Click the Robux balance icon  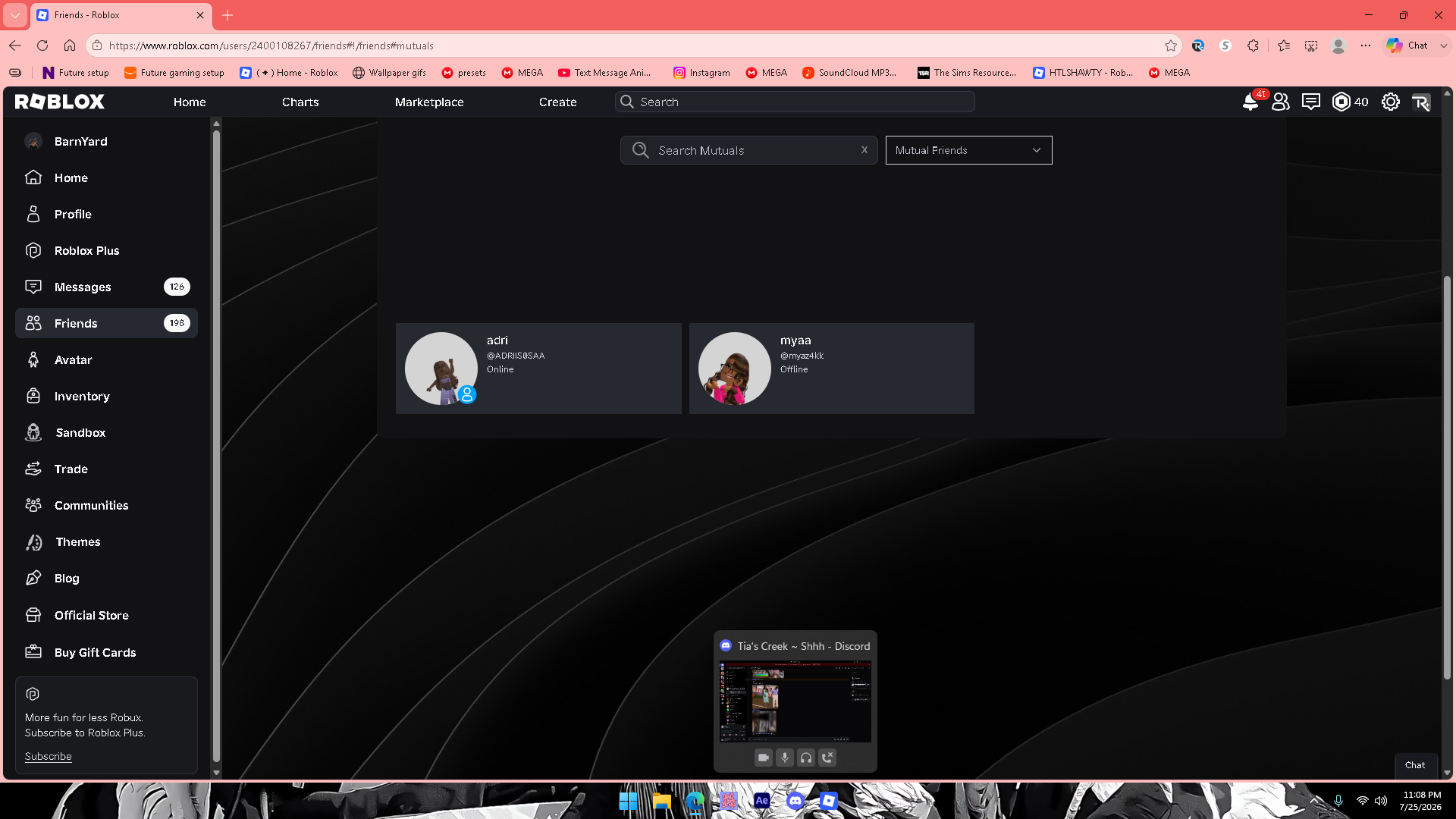1341,102
